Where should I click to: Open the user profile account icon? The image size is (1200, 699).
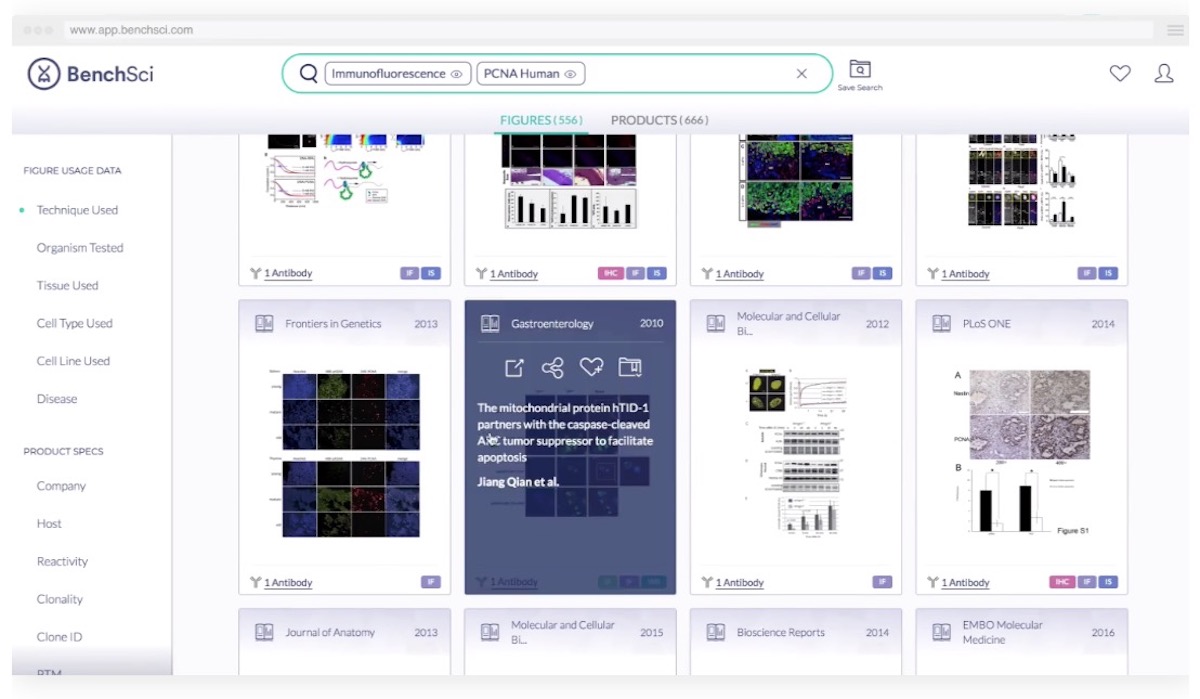(1164, 72)
